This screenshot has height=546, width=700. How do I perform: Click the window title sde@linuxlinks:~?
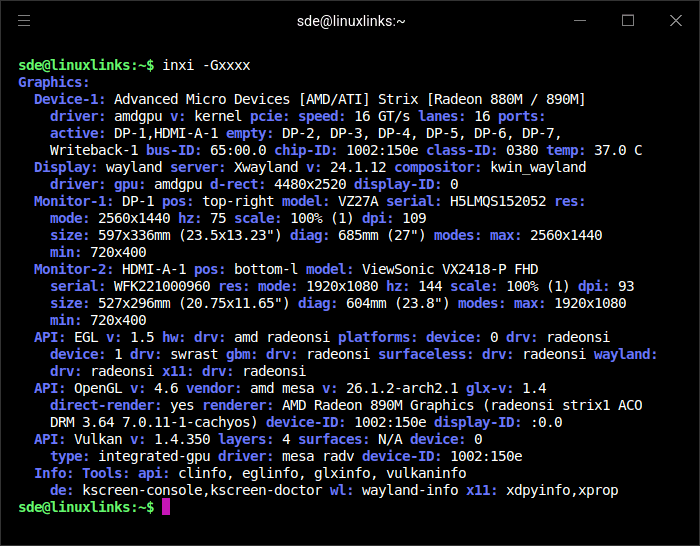click(351, 21)
